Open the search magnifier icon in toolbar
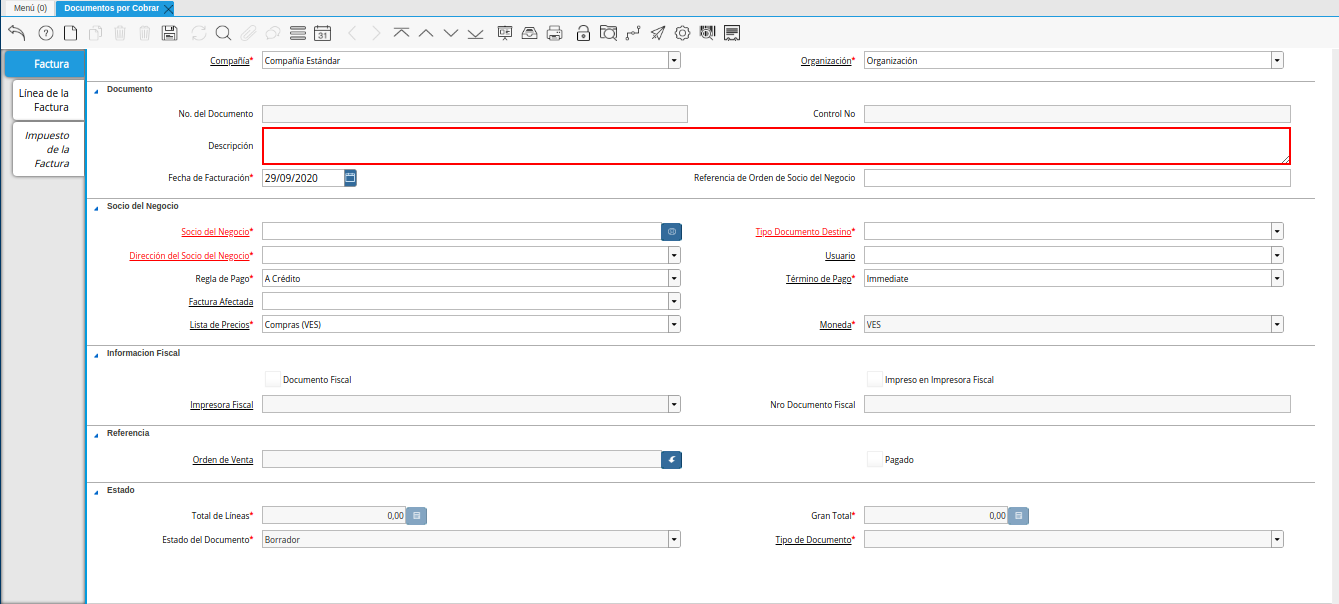Screen dimensions: 1339x604 [x=223, y=33]
